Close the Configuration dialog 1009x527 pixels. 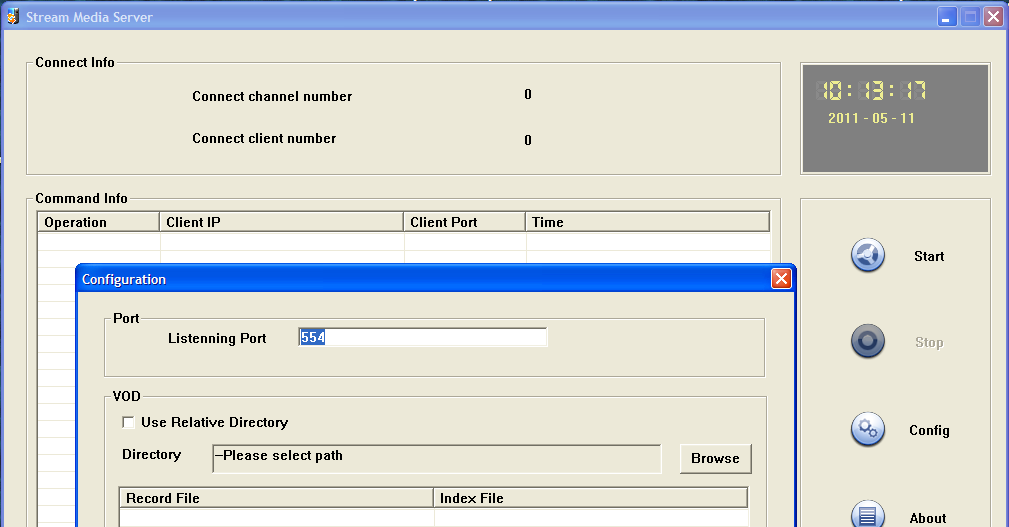tap(781, 279)
